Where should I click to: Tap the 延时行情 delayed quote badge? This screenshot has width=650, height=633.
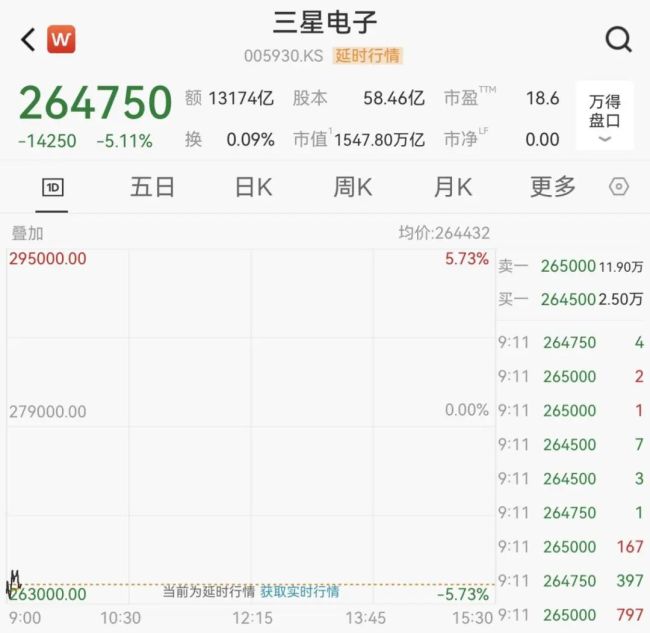pos(368,56)
